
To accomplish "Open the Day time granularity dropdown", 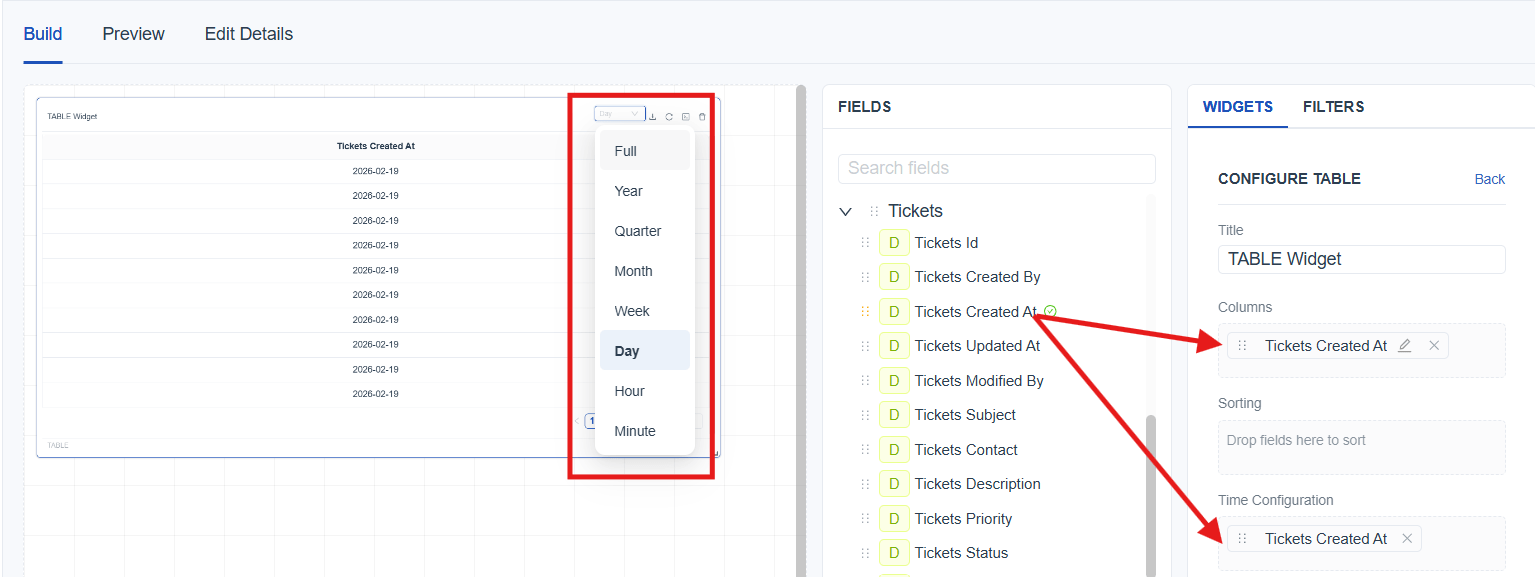I will [x=619, y=114].
